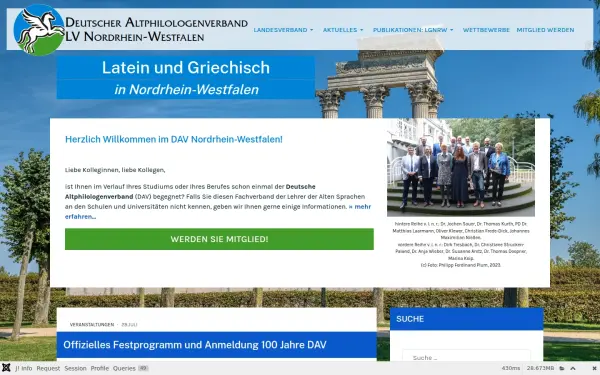Open the Profile tab in debug bar

coord(100,368)
